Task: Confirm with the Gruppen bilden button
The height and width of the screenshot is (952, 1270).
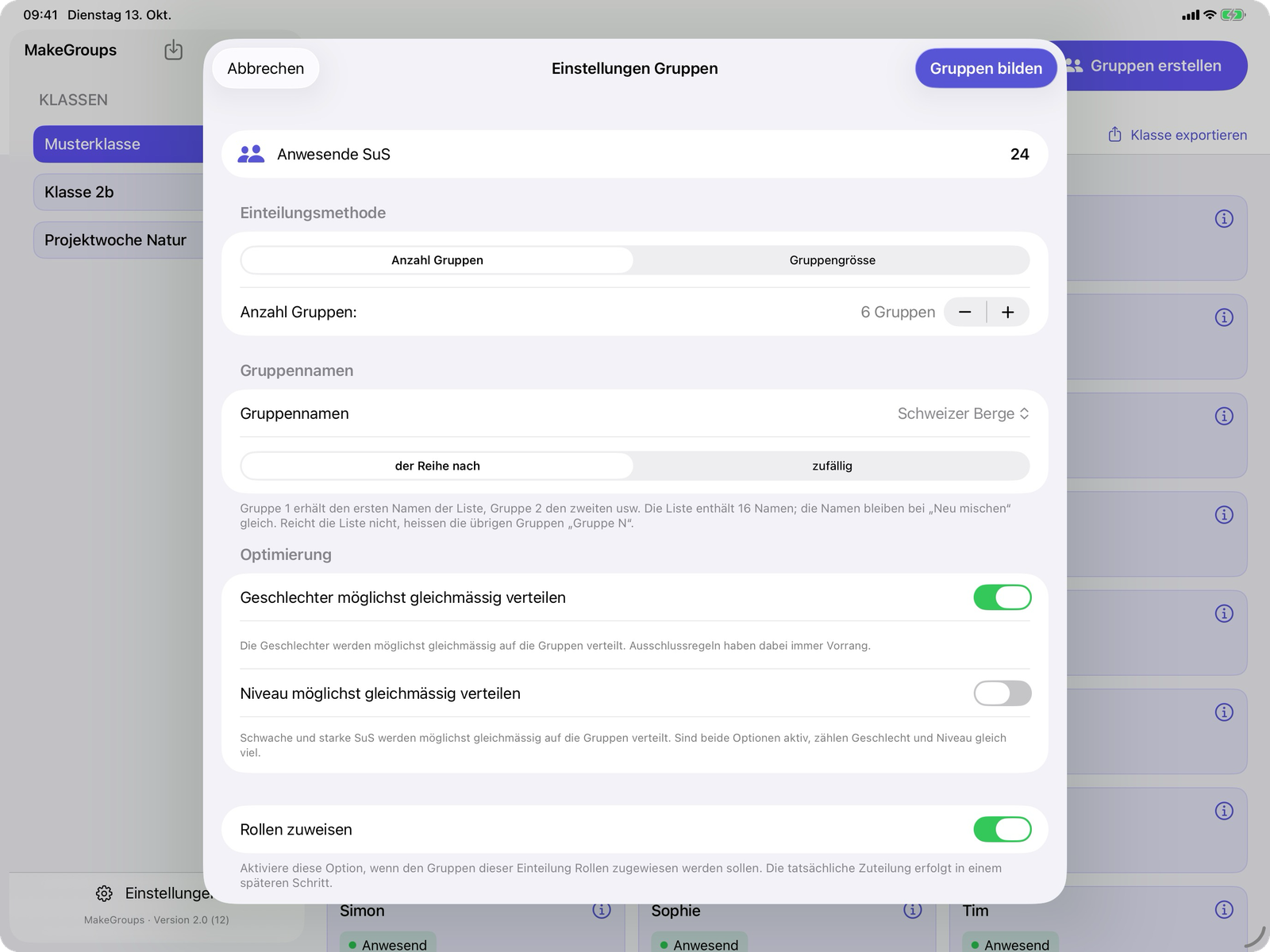Action: point(986,68)
